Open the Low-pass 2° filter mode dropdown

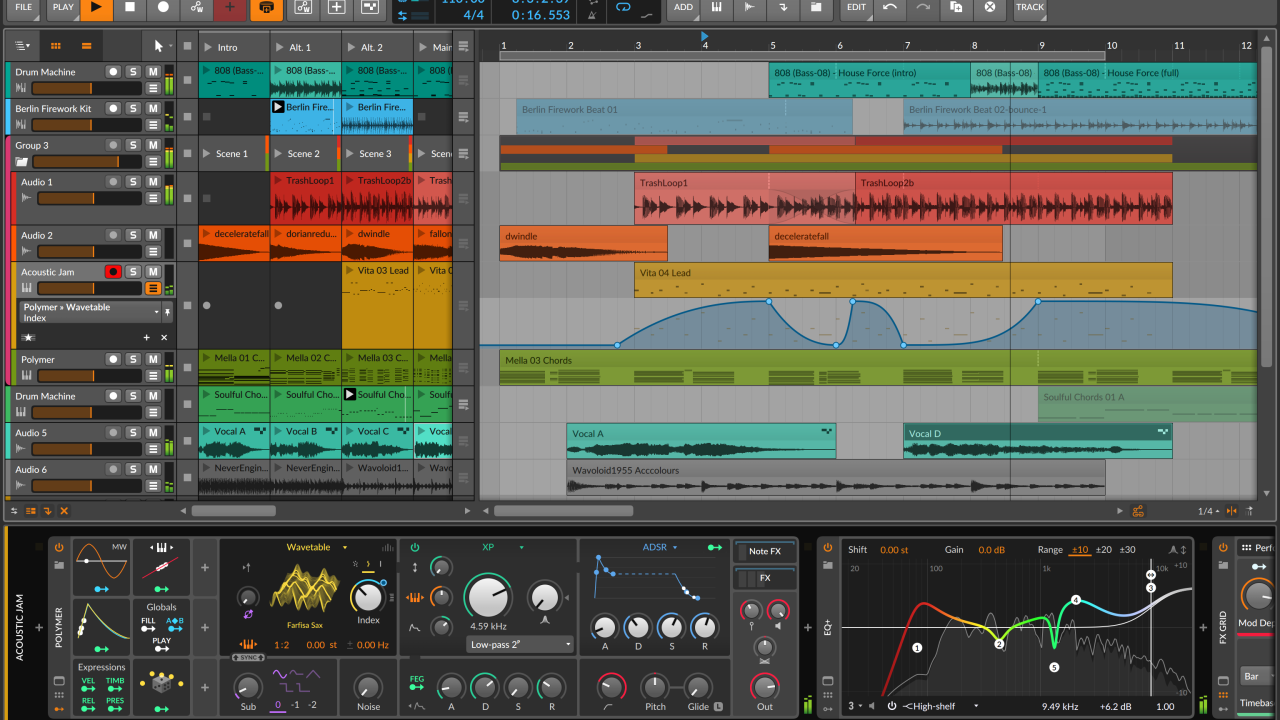pyautogui.click(x=520, y=645)
